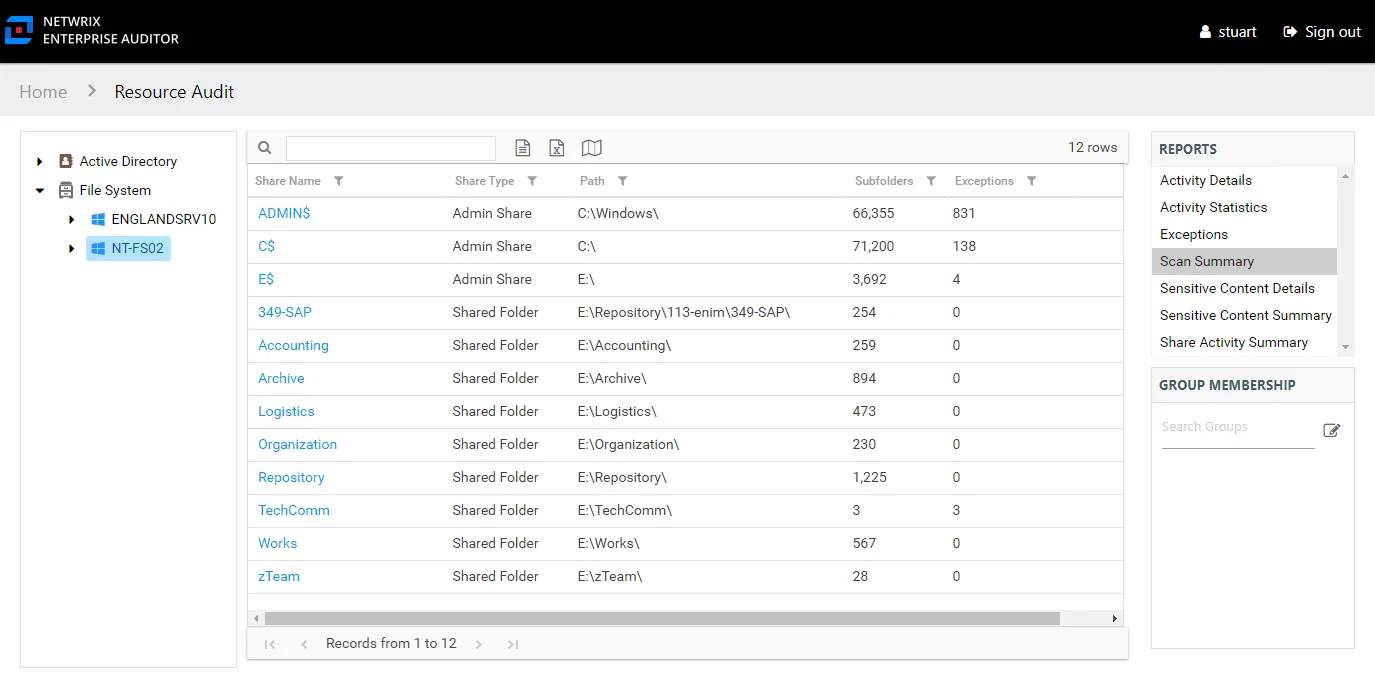The height and width of the screenshot is (673, 1375).
Task: Open the Logistics share link
Action: (286, 411)
